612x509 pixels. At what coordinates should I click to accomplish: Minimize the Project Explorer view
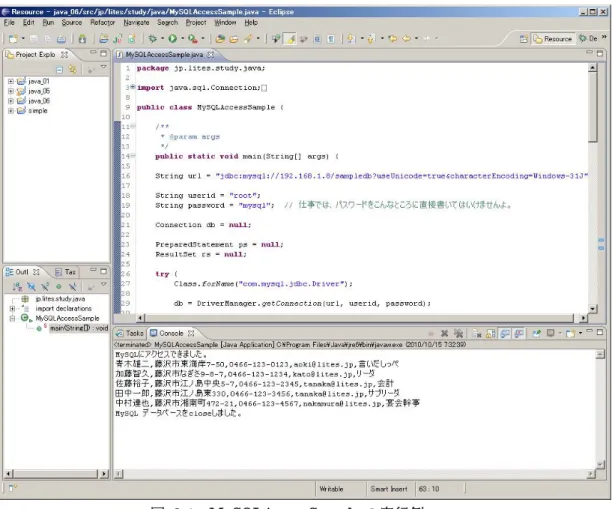click(93, 53)
